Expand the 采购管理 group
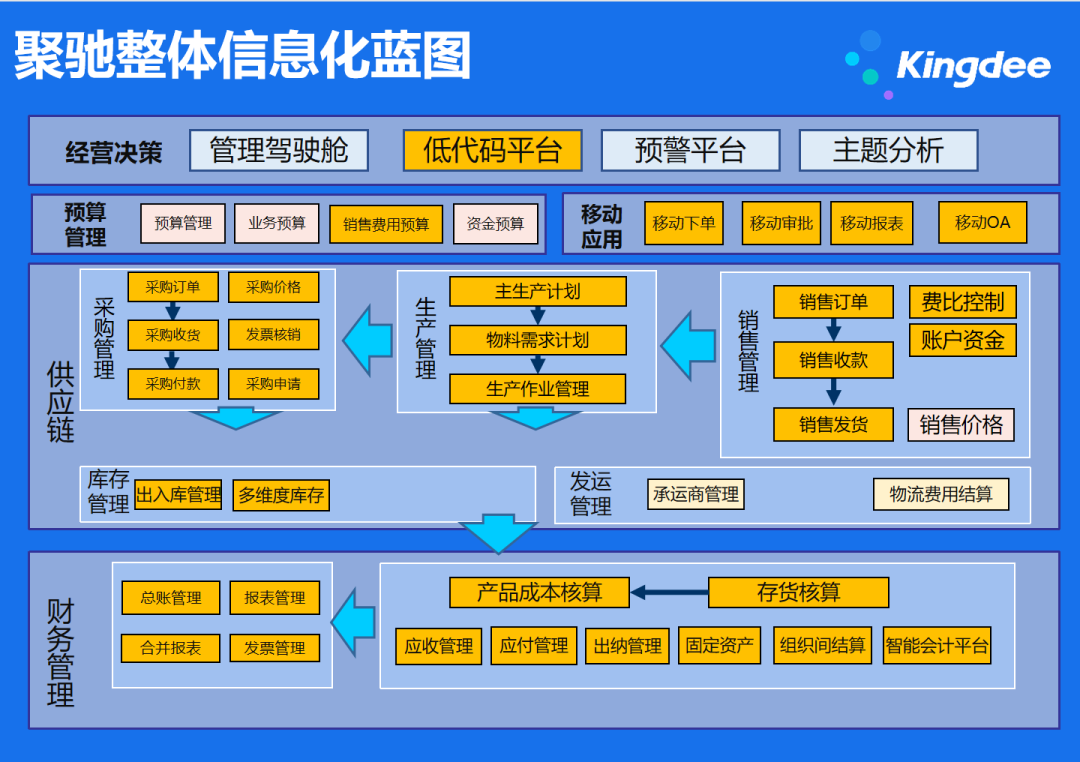1080x762 pixels. [x=104, y=338]
